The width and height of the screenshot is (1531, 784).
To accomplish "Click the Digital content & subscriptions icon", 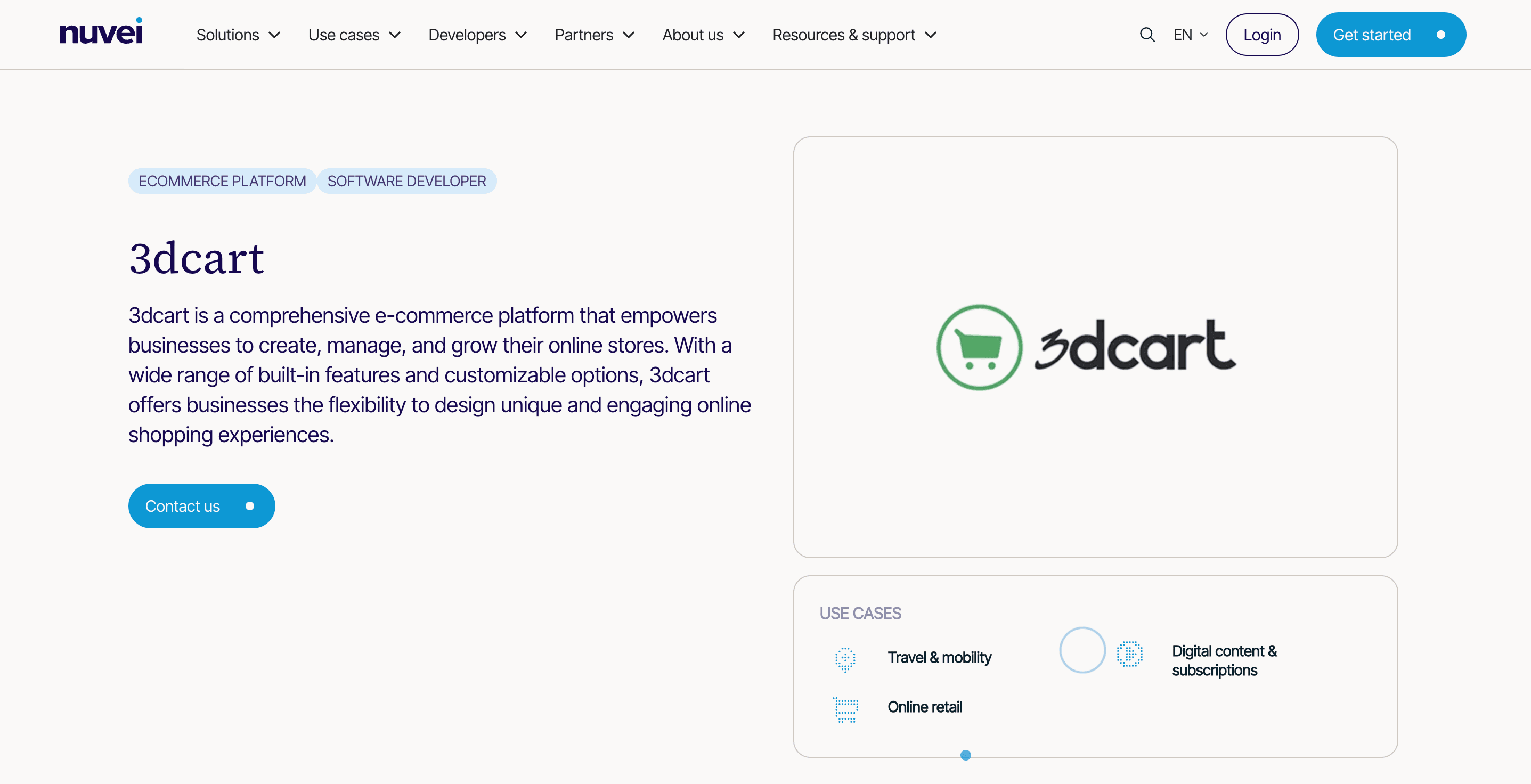I will 1129,654.
